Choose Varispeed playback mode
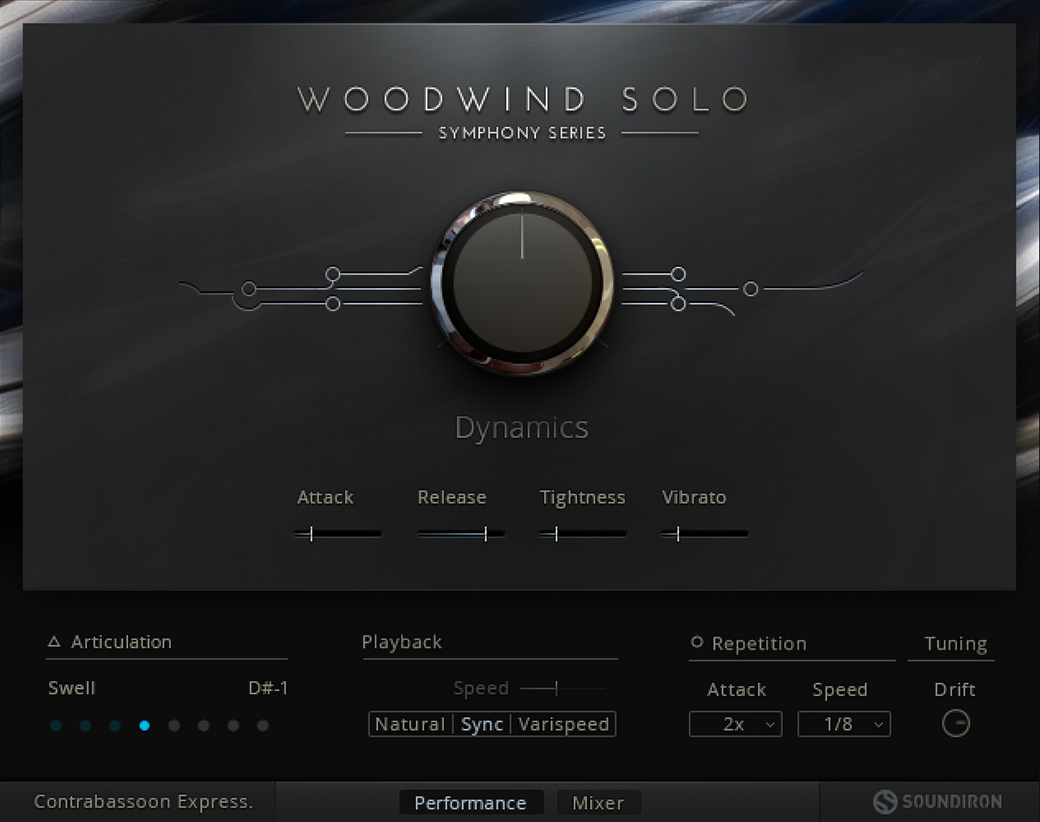The height and width of the screenshot is (822, 1040). [x=564, y=724]
